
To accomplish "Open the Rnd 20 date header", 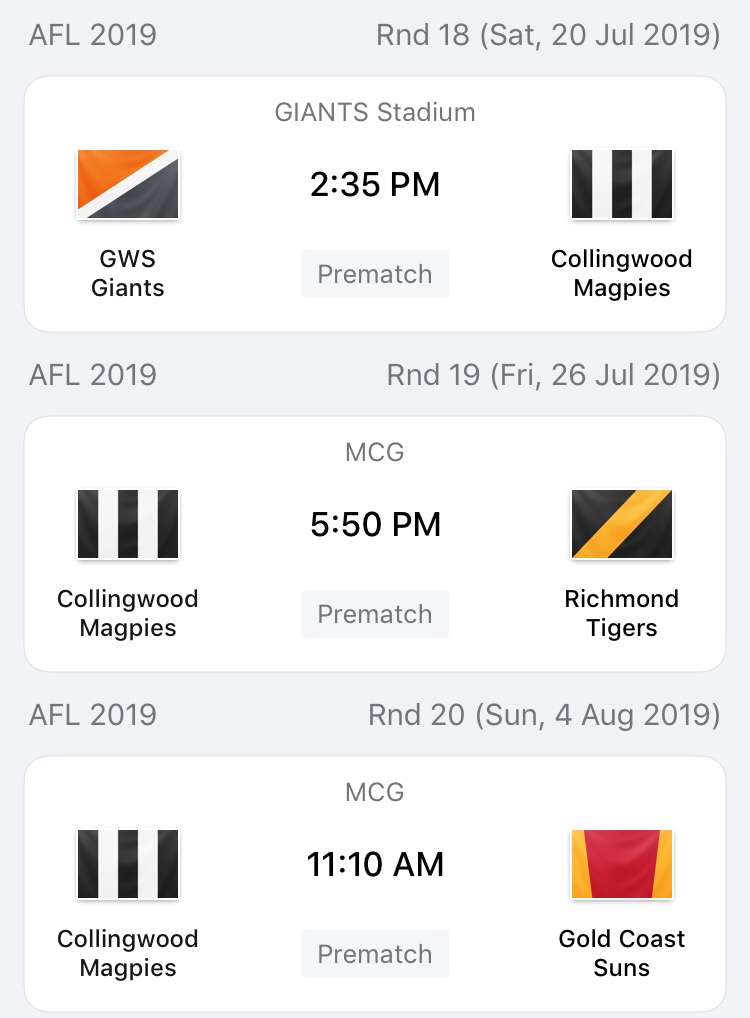I will [544, 715].
